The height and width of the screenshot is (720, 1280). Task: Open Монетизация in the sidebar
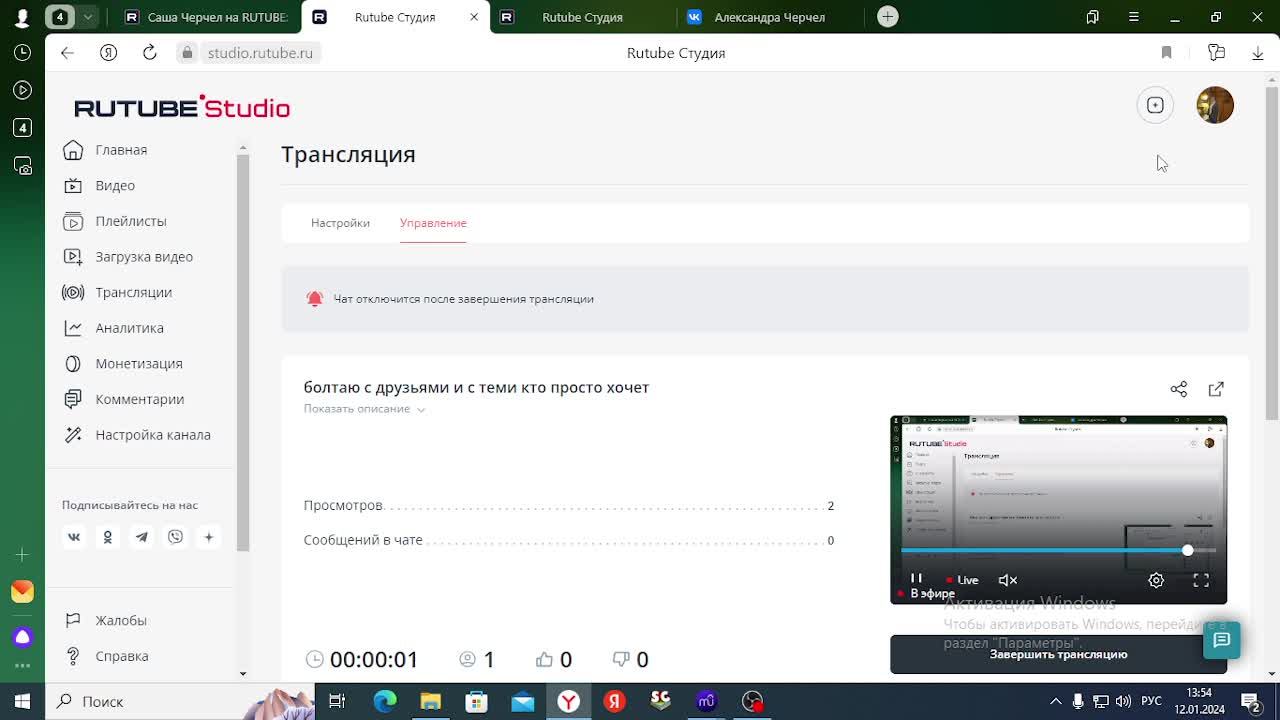tap(140, 364)
